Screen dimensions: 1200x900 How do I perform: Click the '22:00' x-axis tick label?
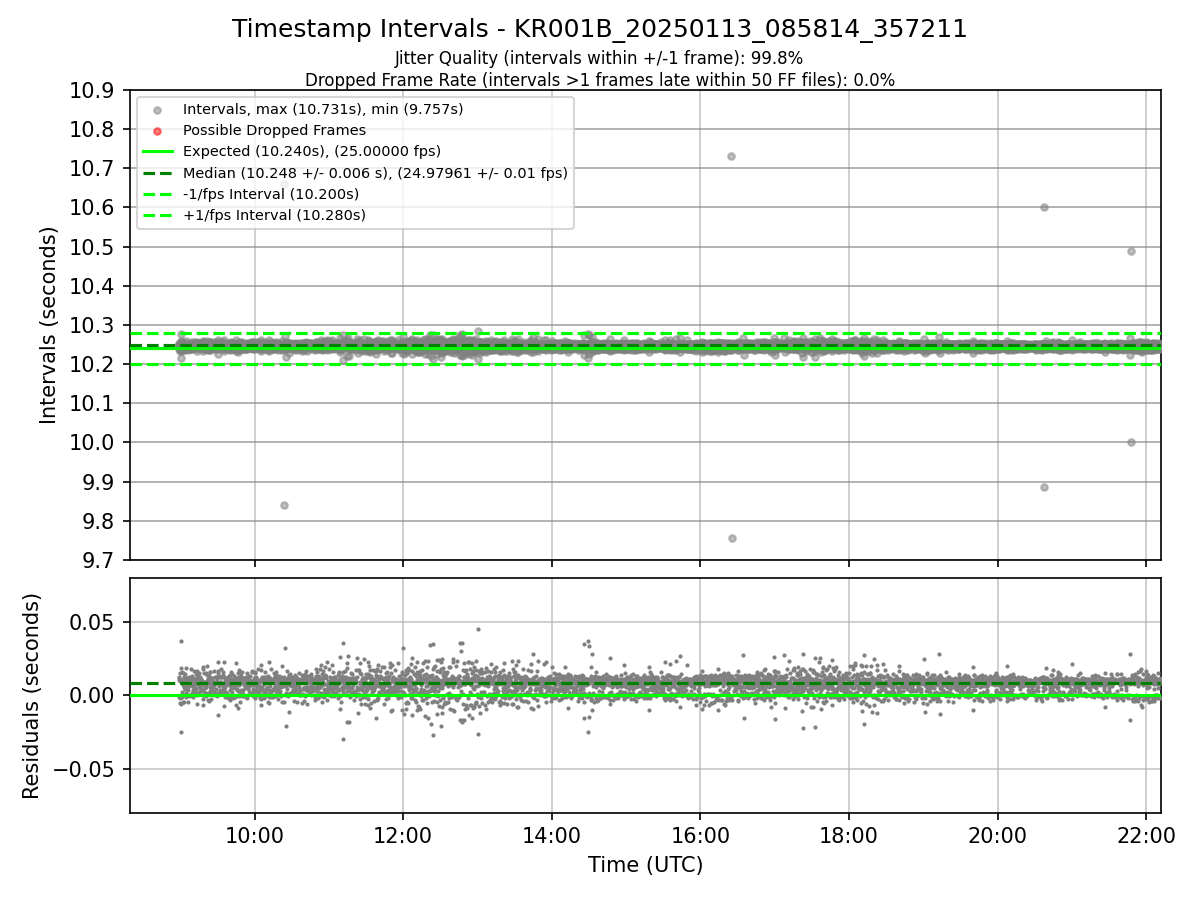pyautogui.click(x=1145, y=835)
